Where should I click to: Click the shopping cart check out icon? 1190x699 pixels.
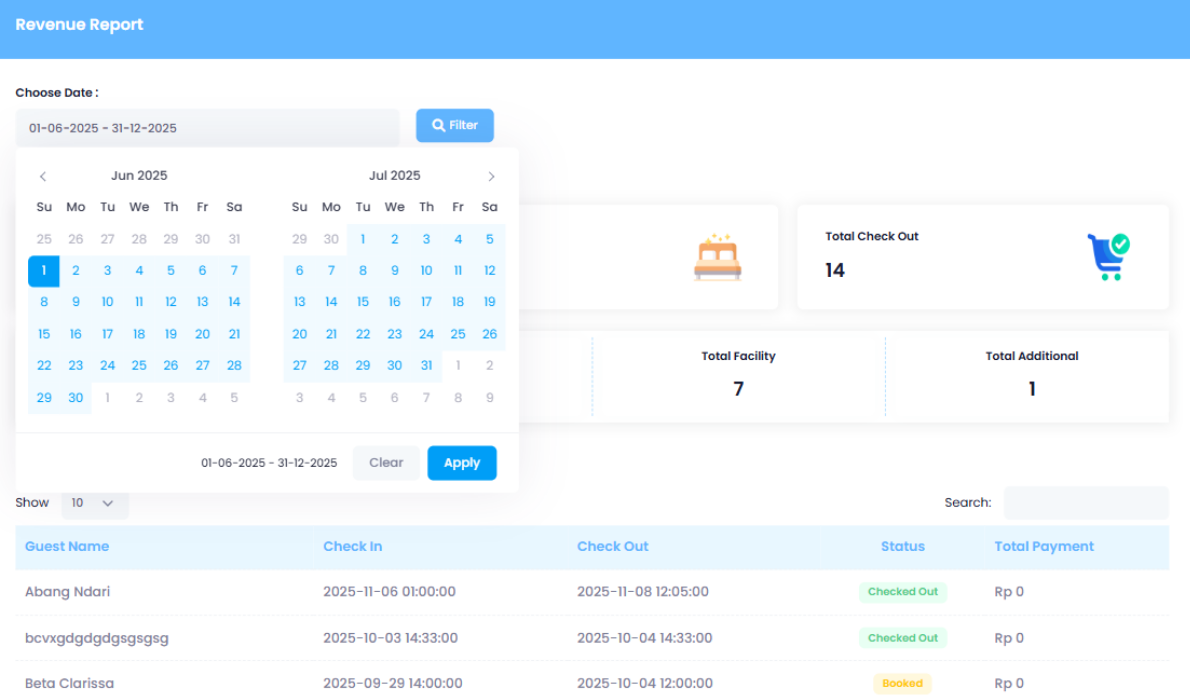1108,257
